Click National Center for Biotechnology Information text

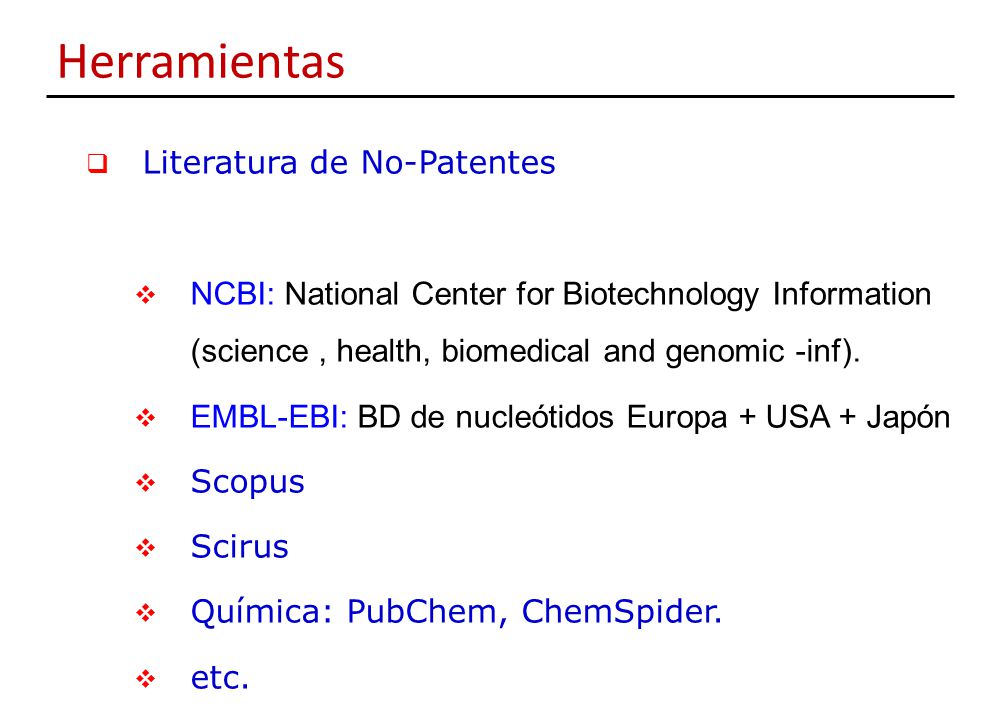pyautogui.click(x=608, y=295)
